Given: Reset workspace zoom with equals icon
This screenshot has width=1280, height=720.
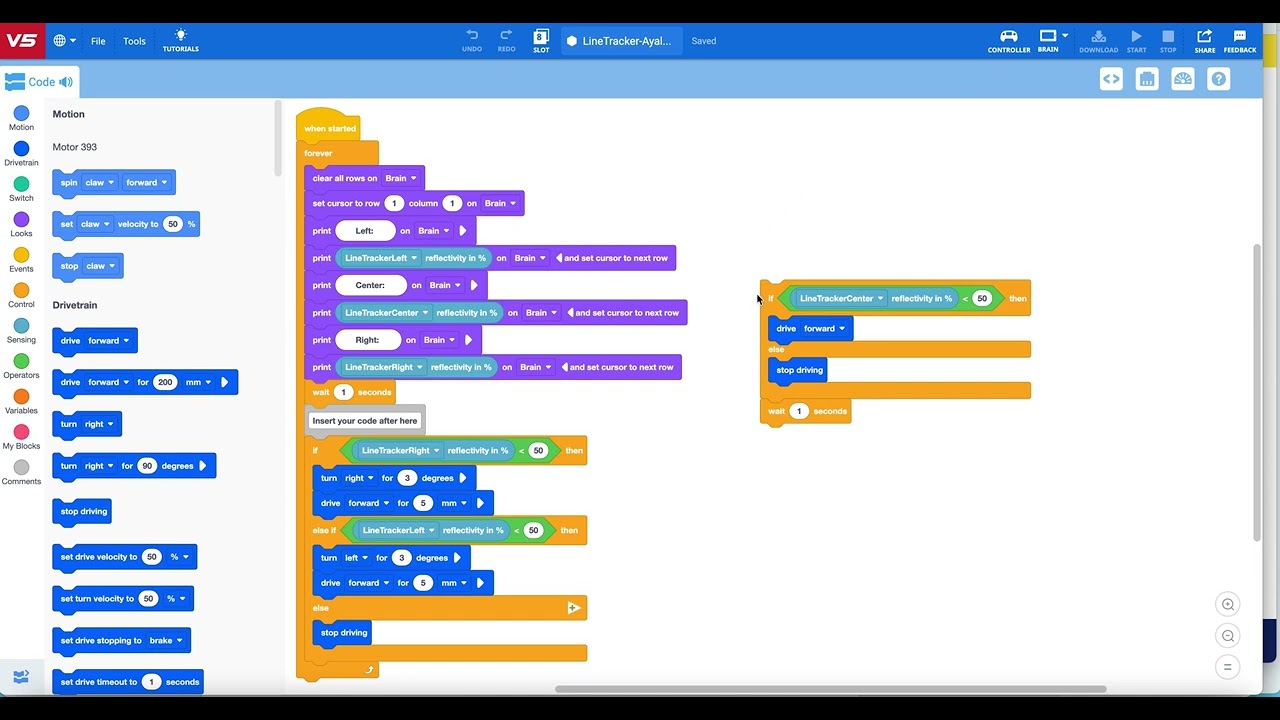Looking at the screenshot, I should [x=1228, y=667].
